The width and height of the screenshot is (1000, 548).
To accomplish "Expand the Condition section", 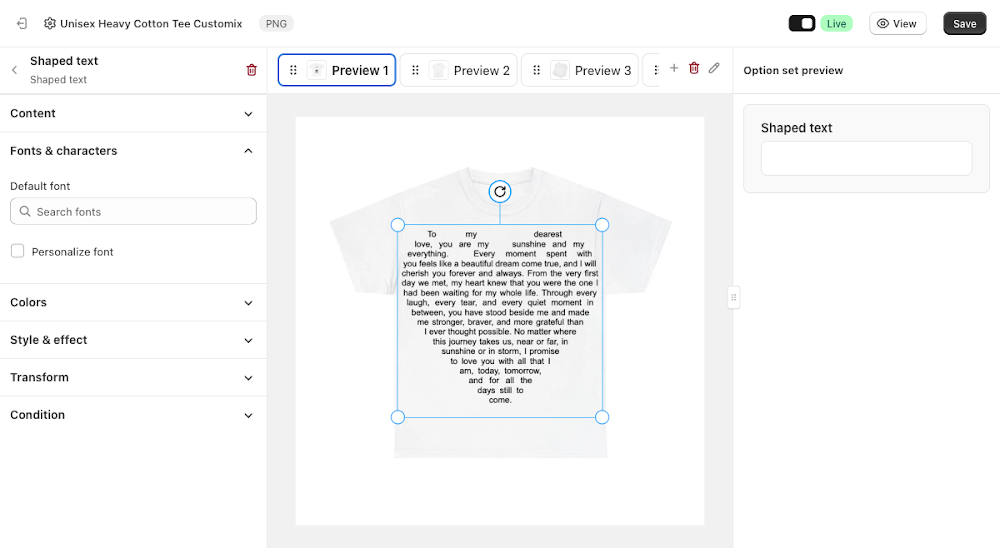I will (x=133, y=415).
